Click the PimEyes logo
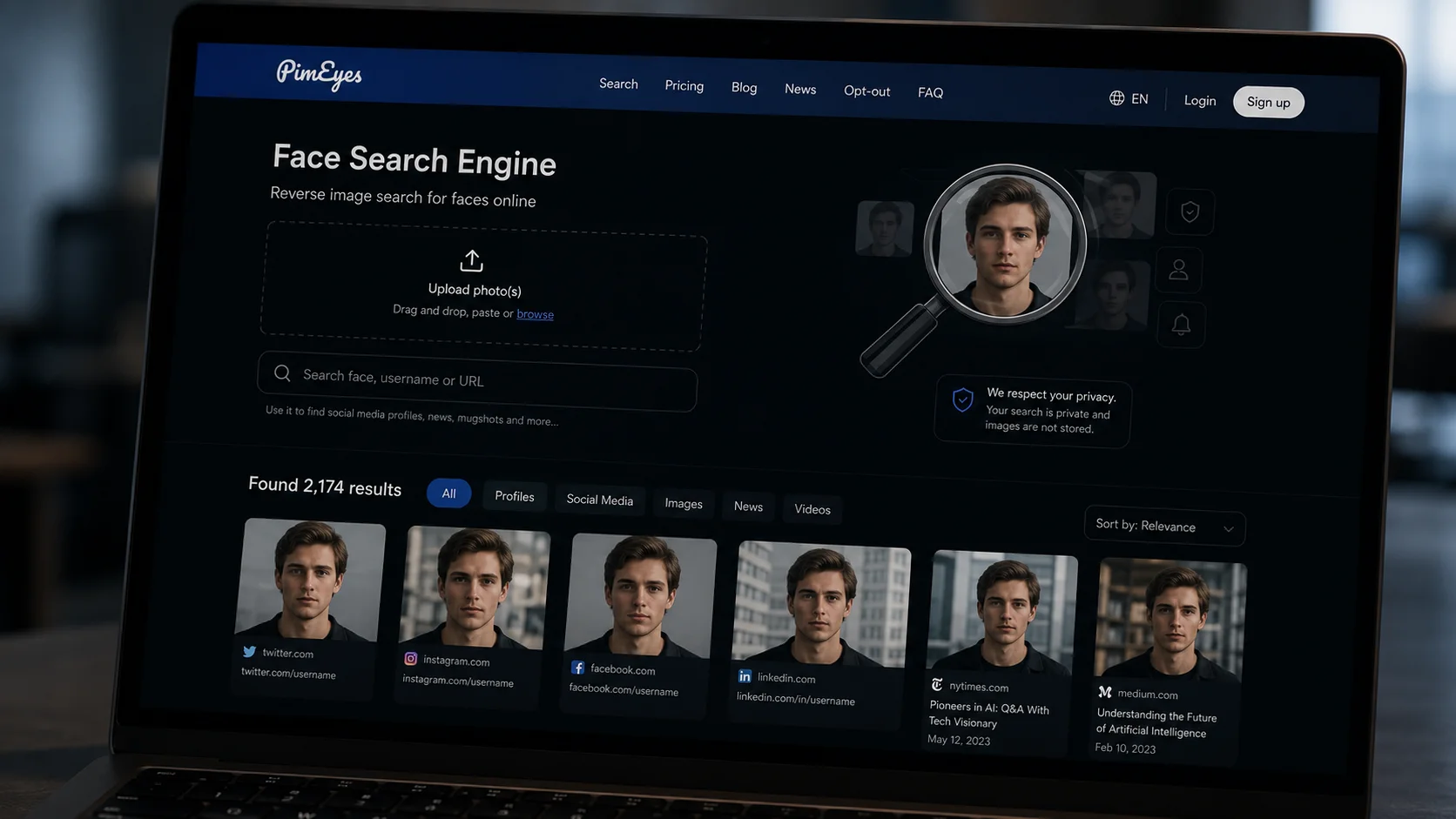Screen dimensions: 1456x819 (319, 74)
